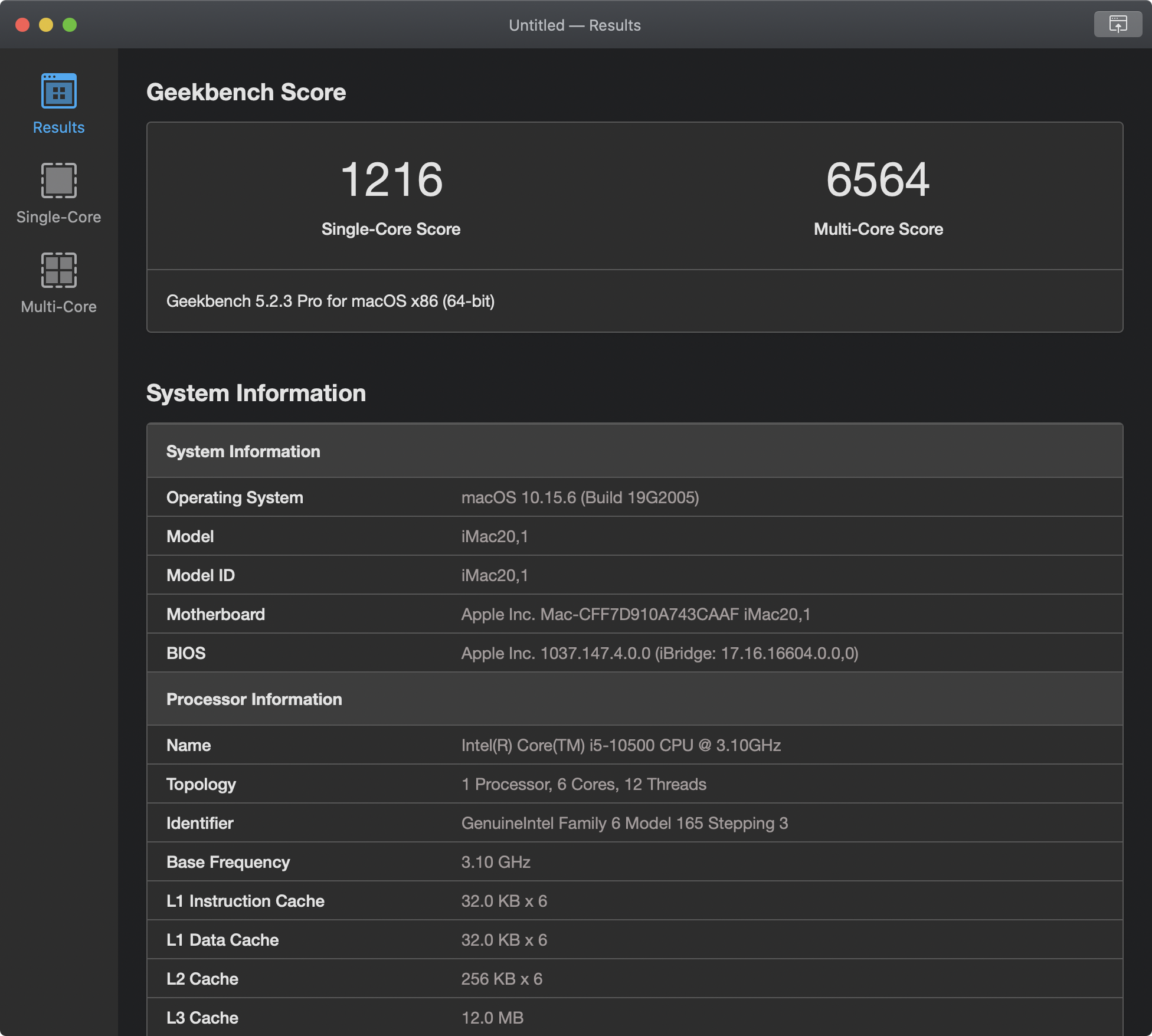Click the window title Untitled — Results
Screen dimensions: 1152x1036
click(574, 25)
